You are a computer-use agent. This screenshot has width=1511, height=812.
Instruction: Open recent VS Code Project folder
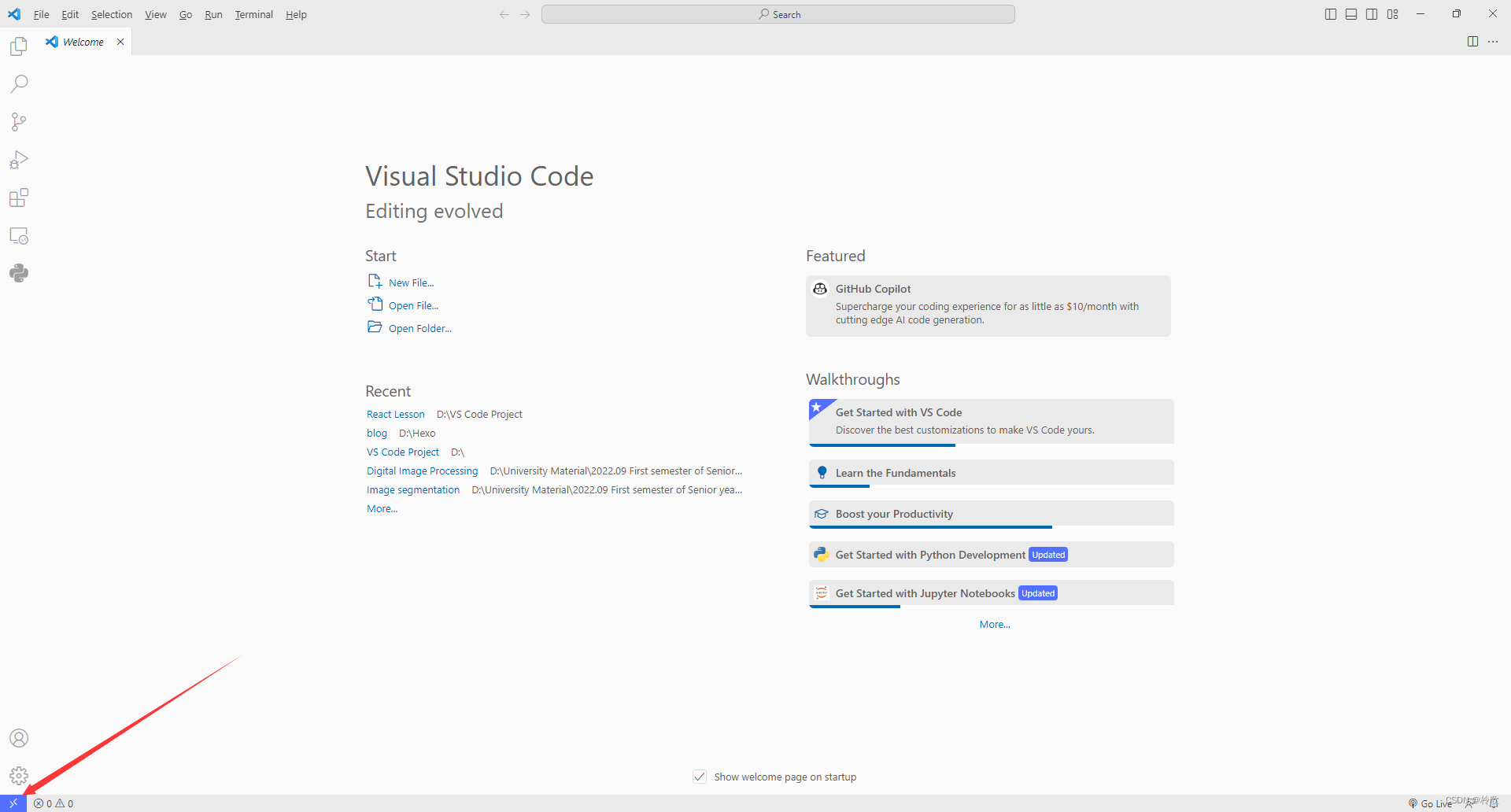(403, 452)
